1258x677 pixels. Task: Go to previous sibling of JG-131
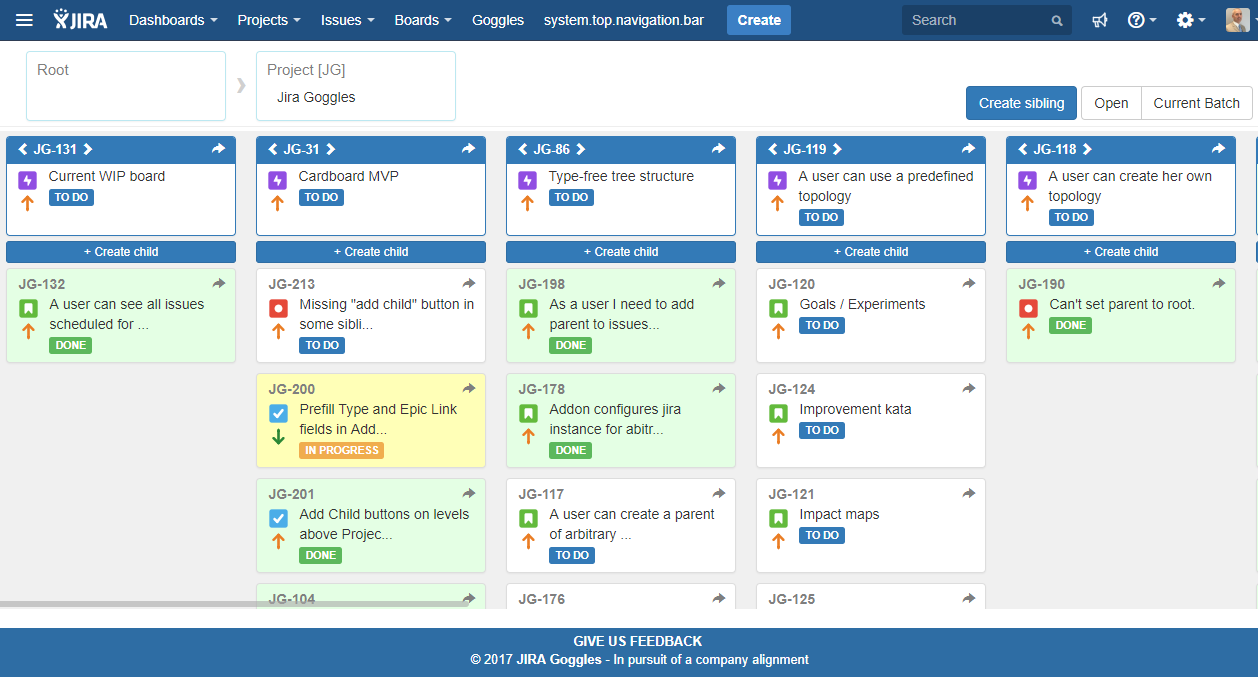[23, 149]
